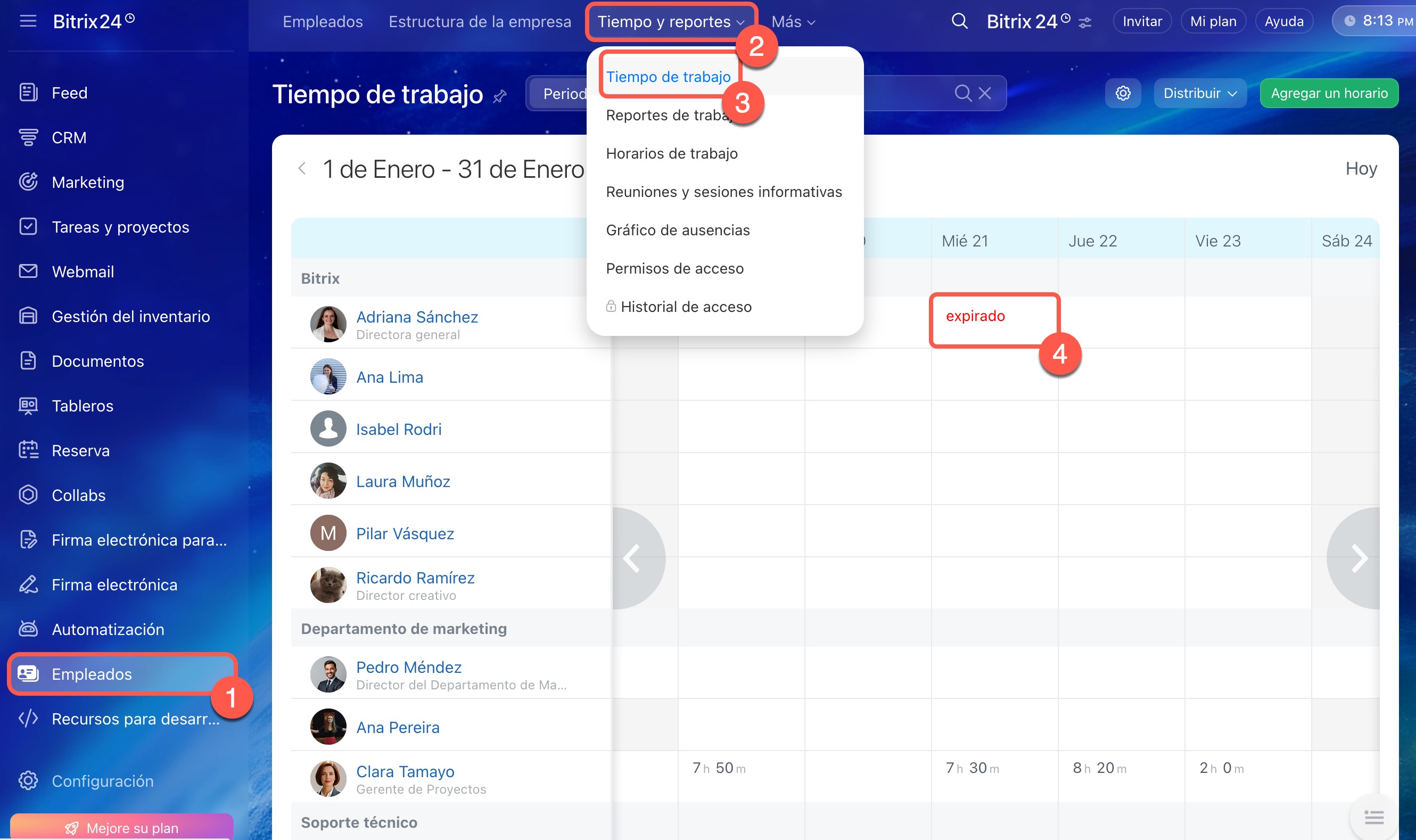The image size is (1416, 840).
Task: Select Horarios de trabajo menu item
Action: tap(671, 153)
